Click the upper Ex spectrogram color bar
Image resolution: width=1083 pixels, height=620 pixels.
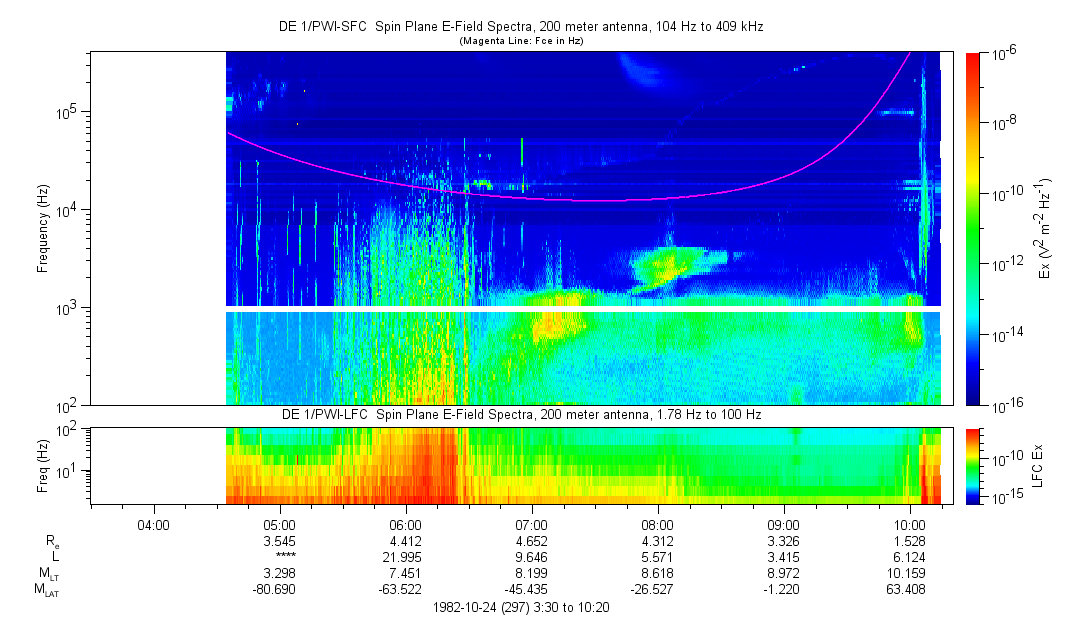tap(973, 228)
